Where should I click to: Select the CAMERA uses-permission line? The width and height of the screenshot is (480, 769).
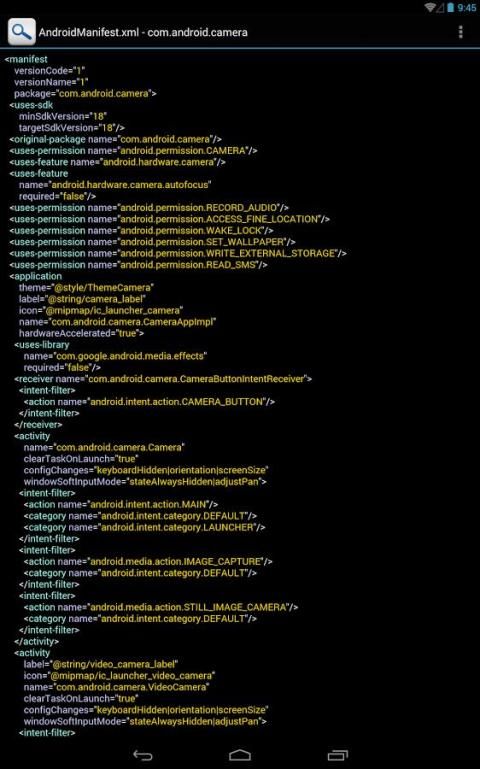click(x=133, y=151)
